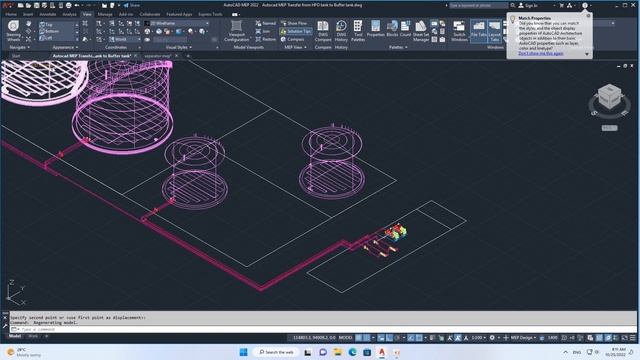The height and width of the screenshot is (360, 640).
Task: Click the Join viewports button
Action: point(263,31)
